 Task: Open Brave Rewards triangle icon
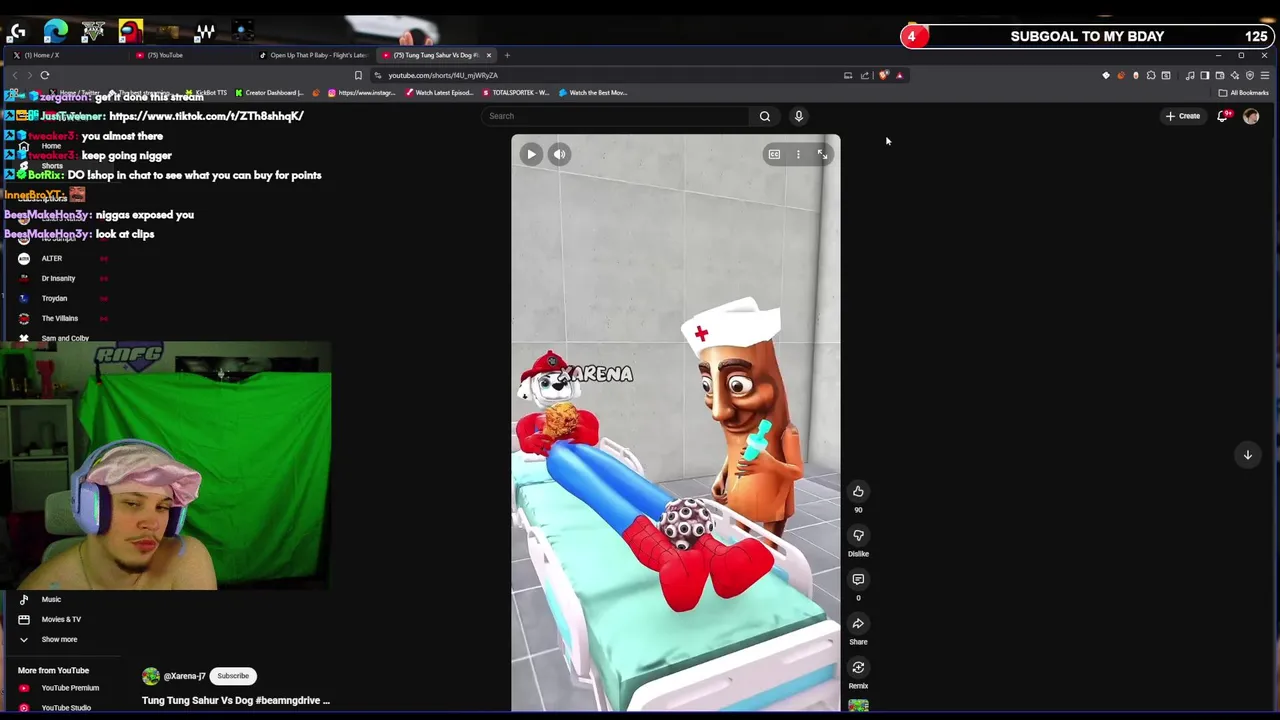point(899,75)
